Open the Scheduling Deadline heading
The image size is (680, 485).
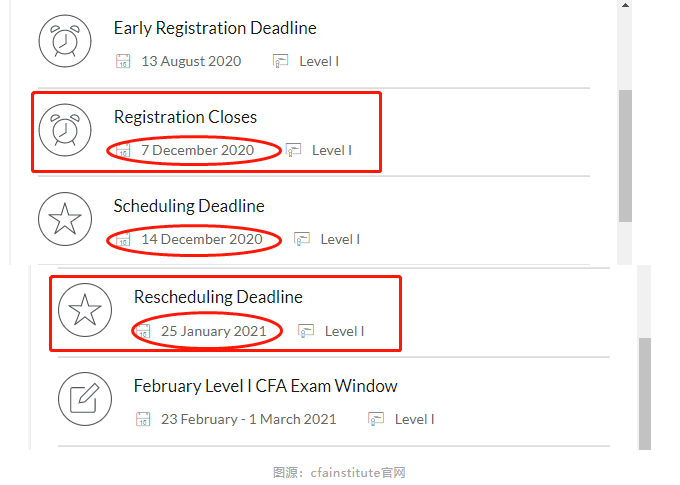189,206
